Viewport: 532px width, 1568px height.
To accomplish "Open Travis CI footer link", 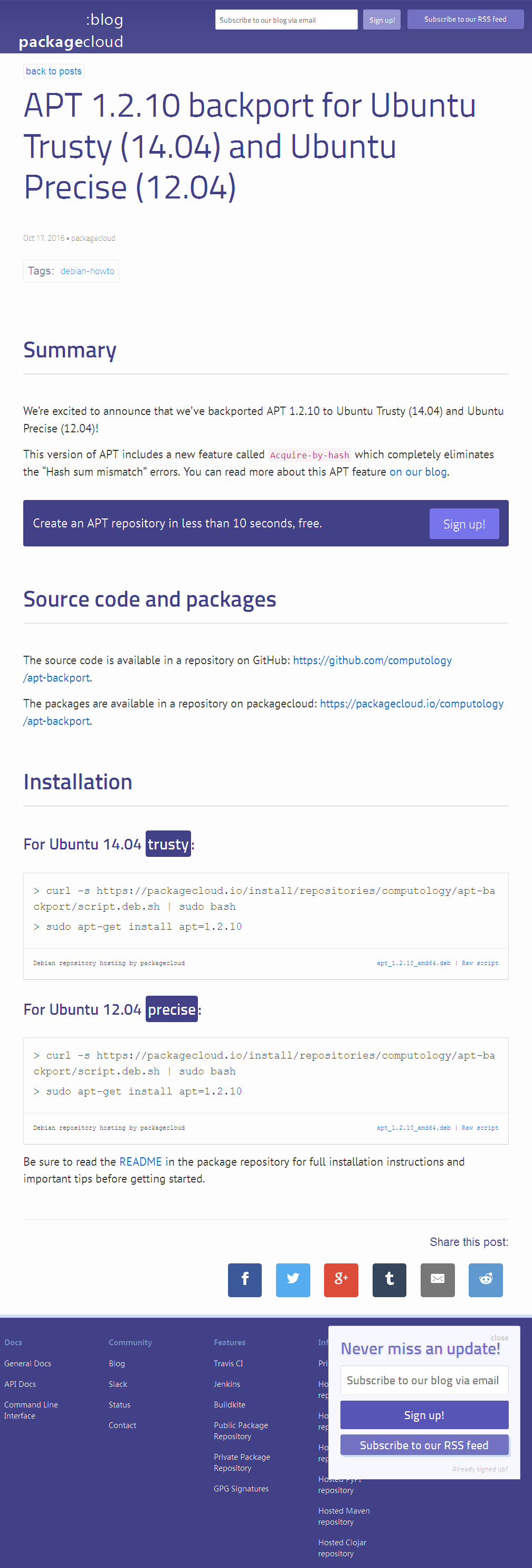I will point(228,1364).
